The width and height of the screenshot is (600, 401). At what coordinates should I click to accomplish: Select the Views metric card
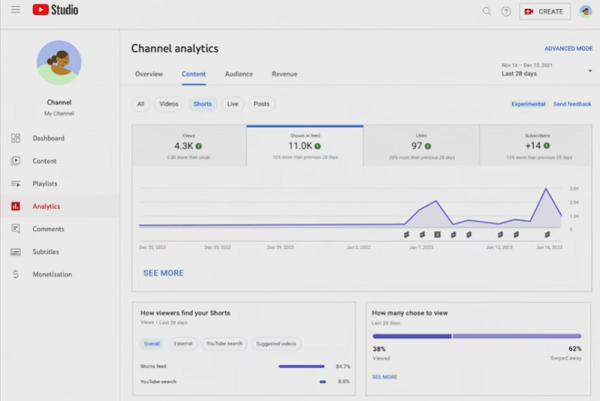point(189,146)
